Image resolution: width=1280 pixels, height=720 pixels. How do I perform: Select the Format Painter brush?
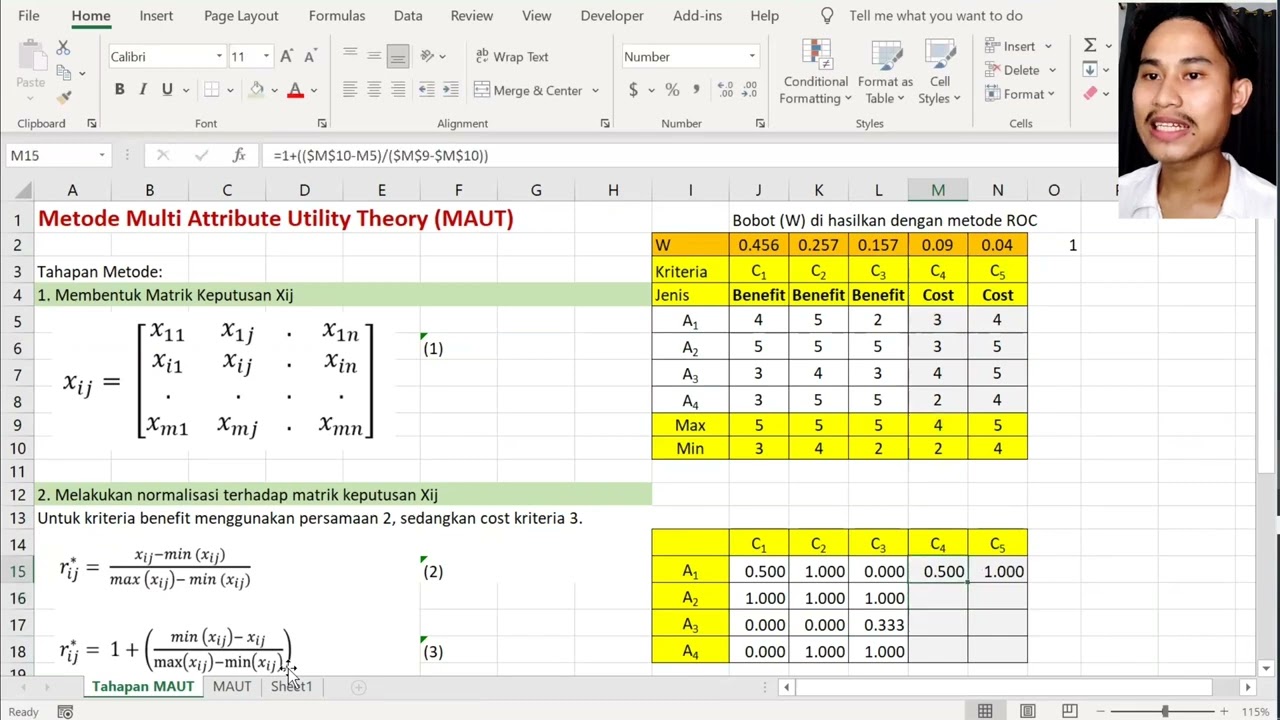click(64, 97)
